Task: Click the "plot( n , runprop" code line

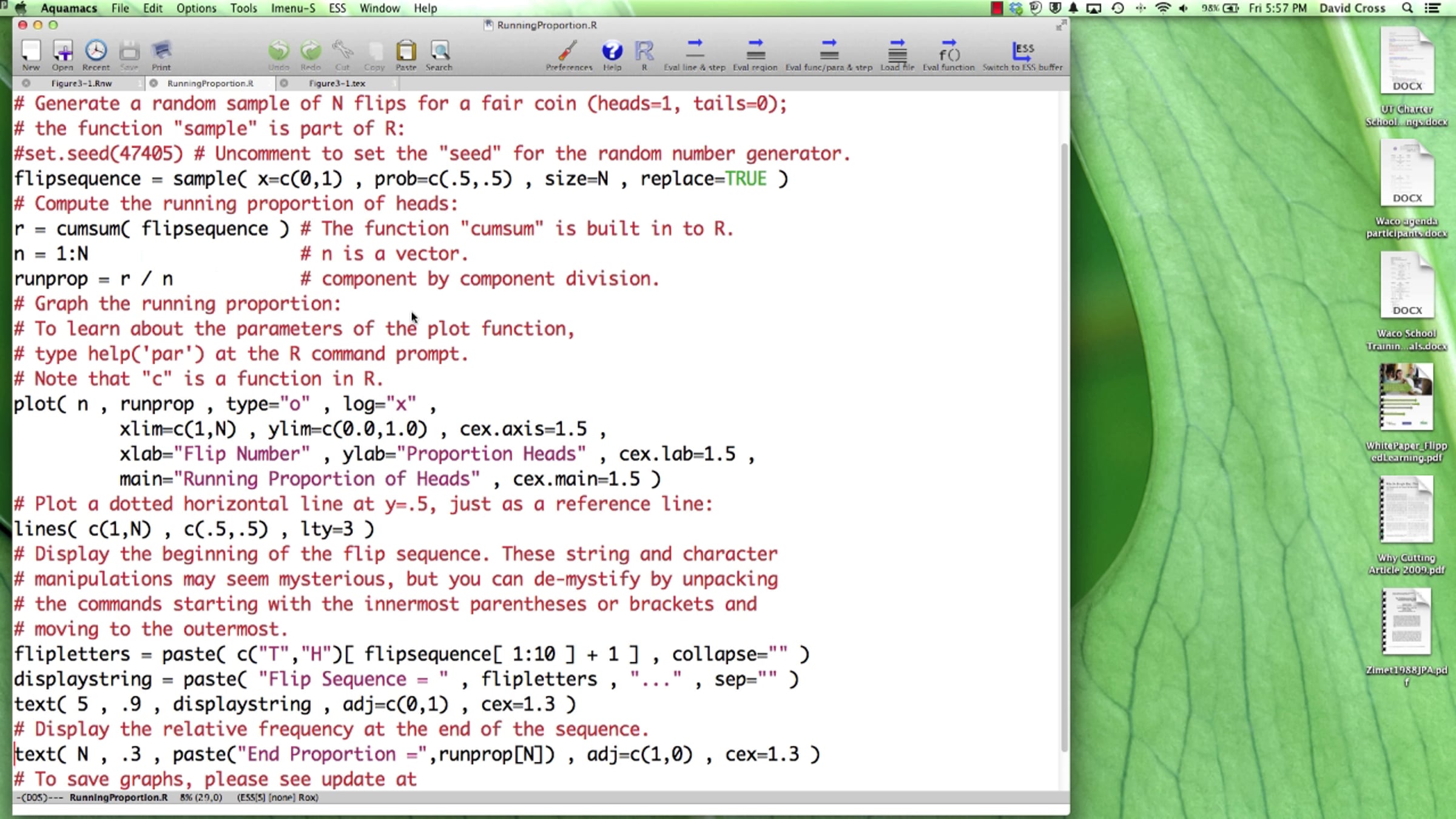Action: coord(225,404)
